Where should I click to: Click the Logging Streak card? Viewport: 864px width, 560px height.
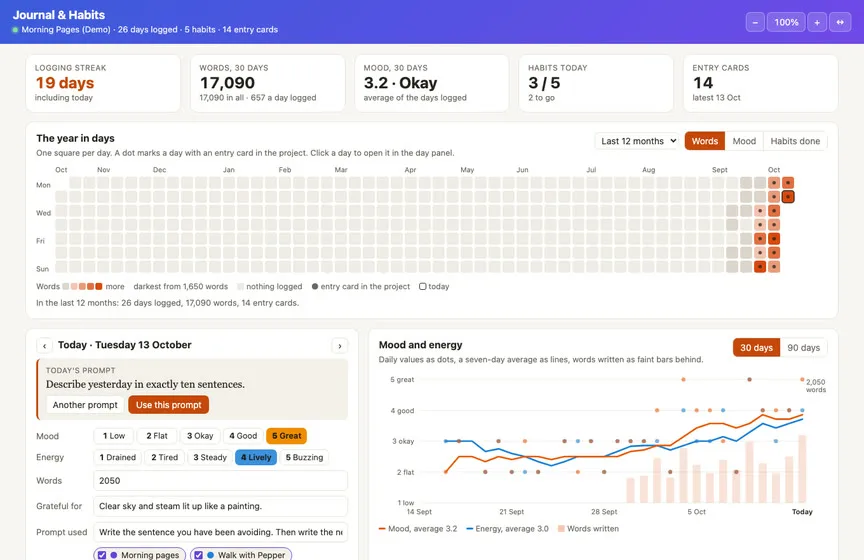pos(103,83)
